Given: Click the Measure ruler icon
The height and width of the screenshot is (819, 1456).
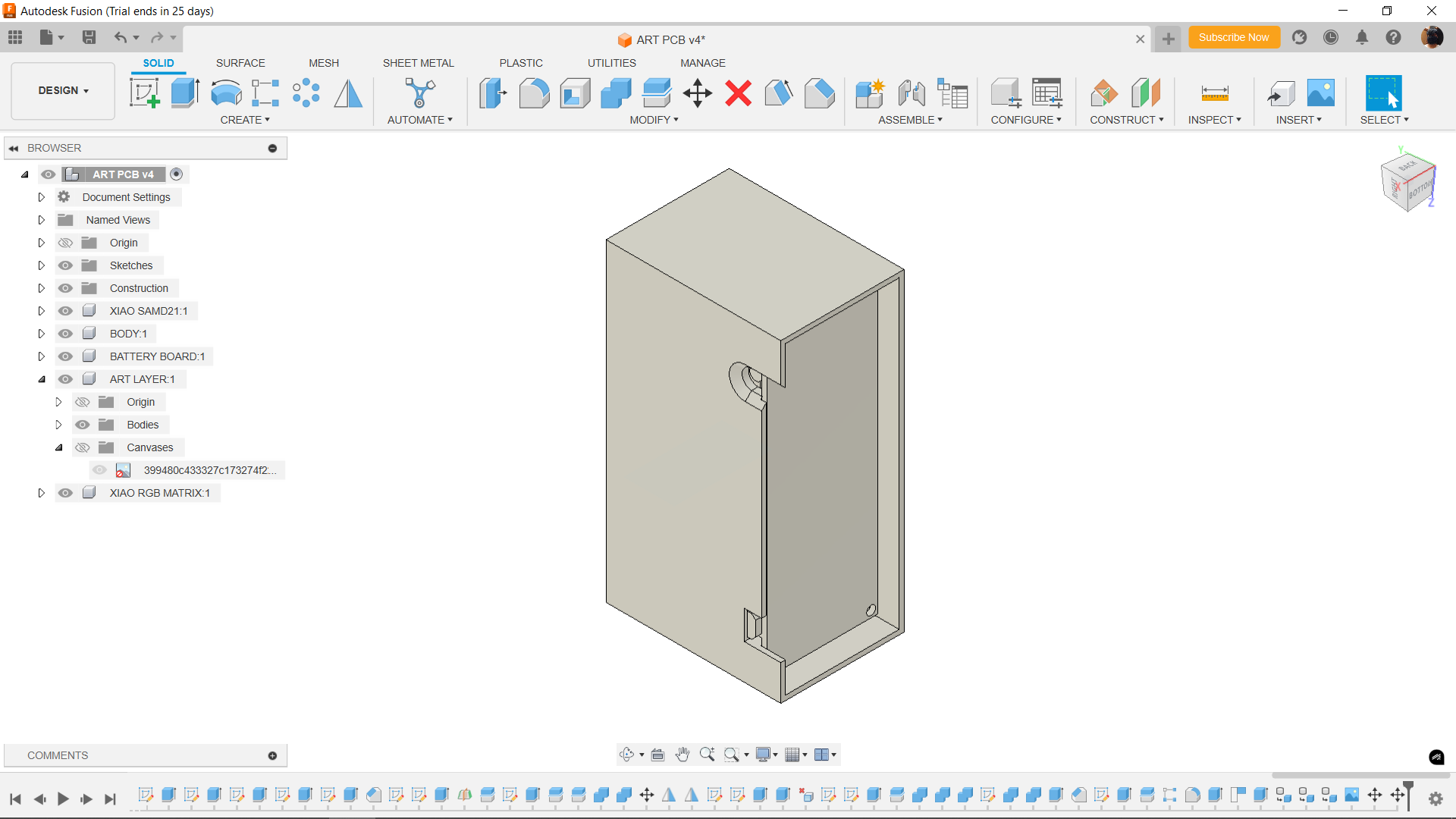Looking at the screenshot, I should 1215,93.
